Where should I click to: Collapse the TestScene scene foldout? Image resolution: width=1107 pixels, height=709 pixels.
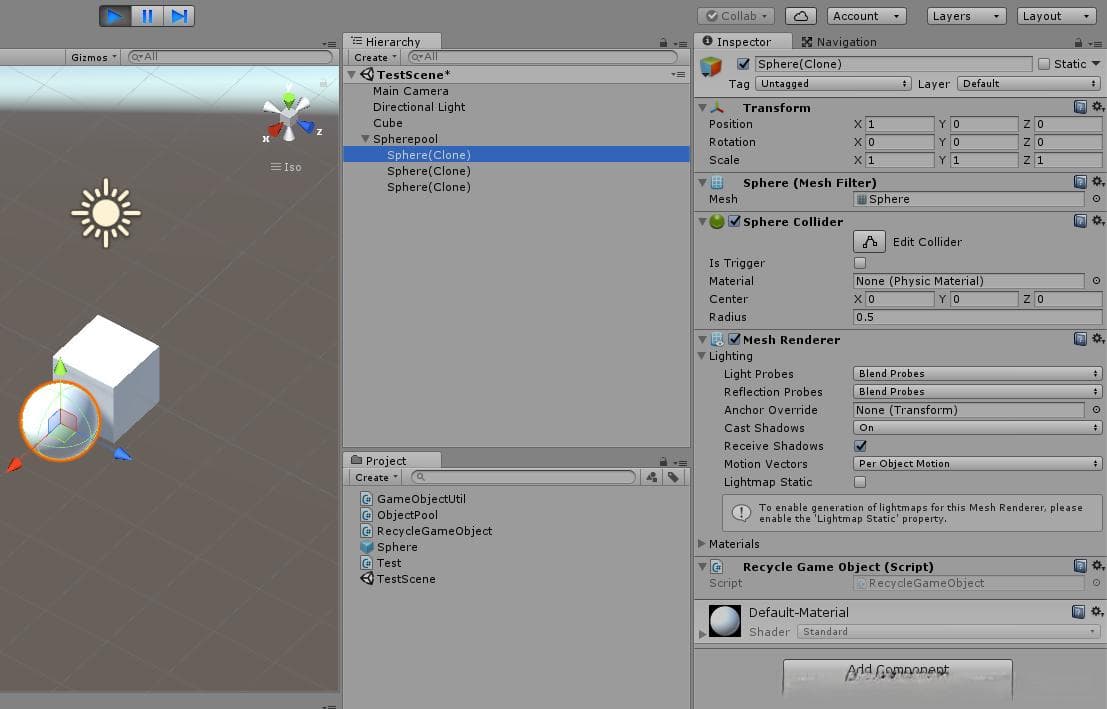click(x=352, y=74)
